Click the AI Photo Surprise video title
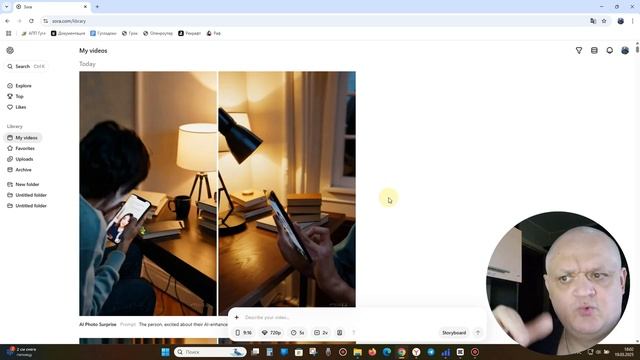Screen dimensions: 640x360 tap(98, 324)
